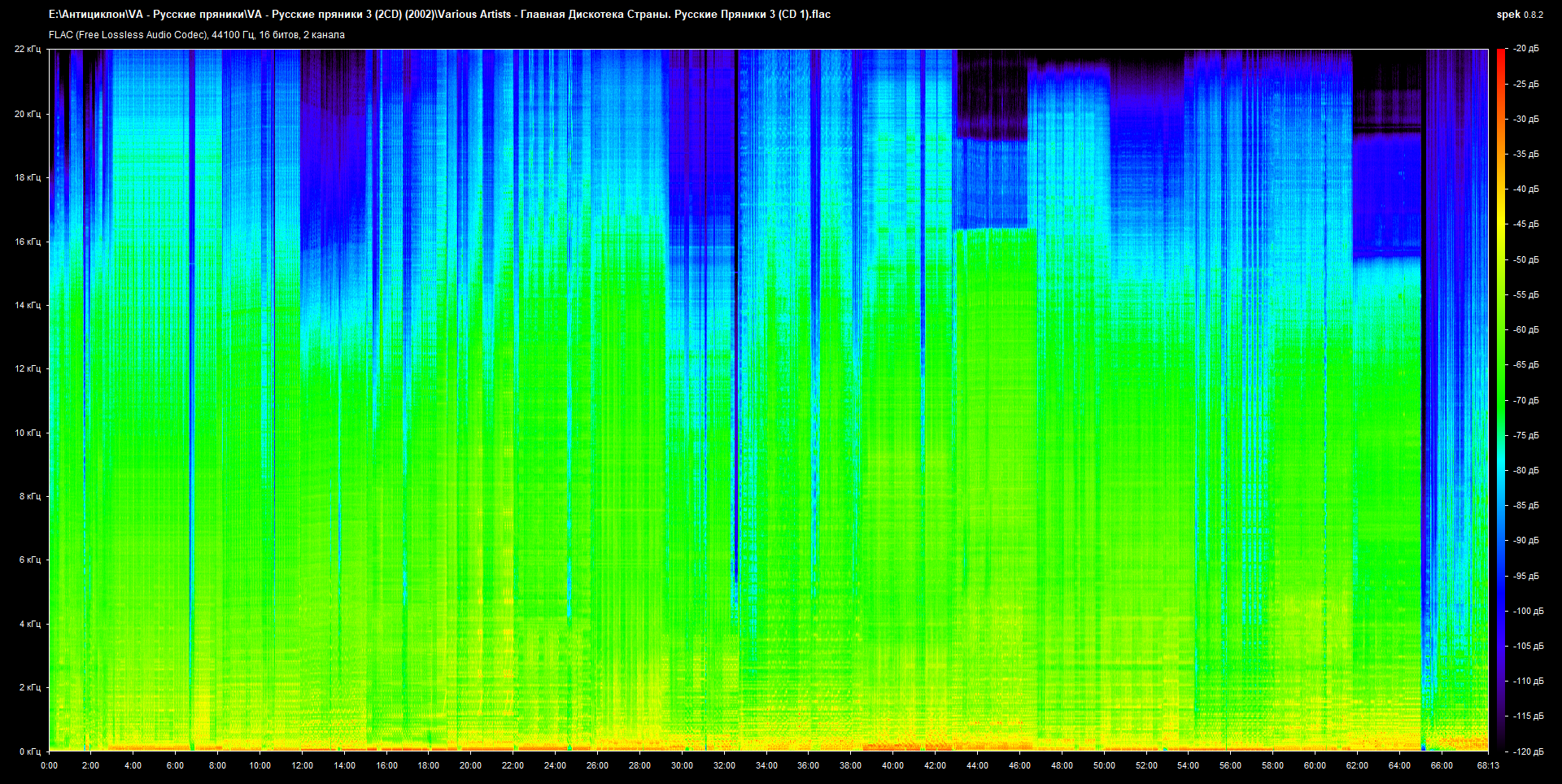Click the -70 дБ level label
Screen dimensions: 1562x784
(1525, 400)
